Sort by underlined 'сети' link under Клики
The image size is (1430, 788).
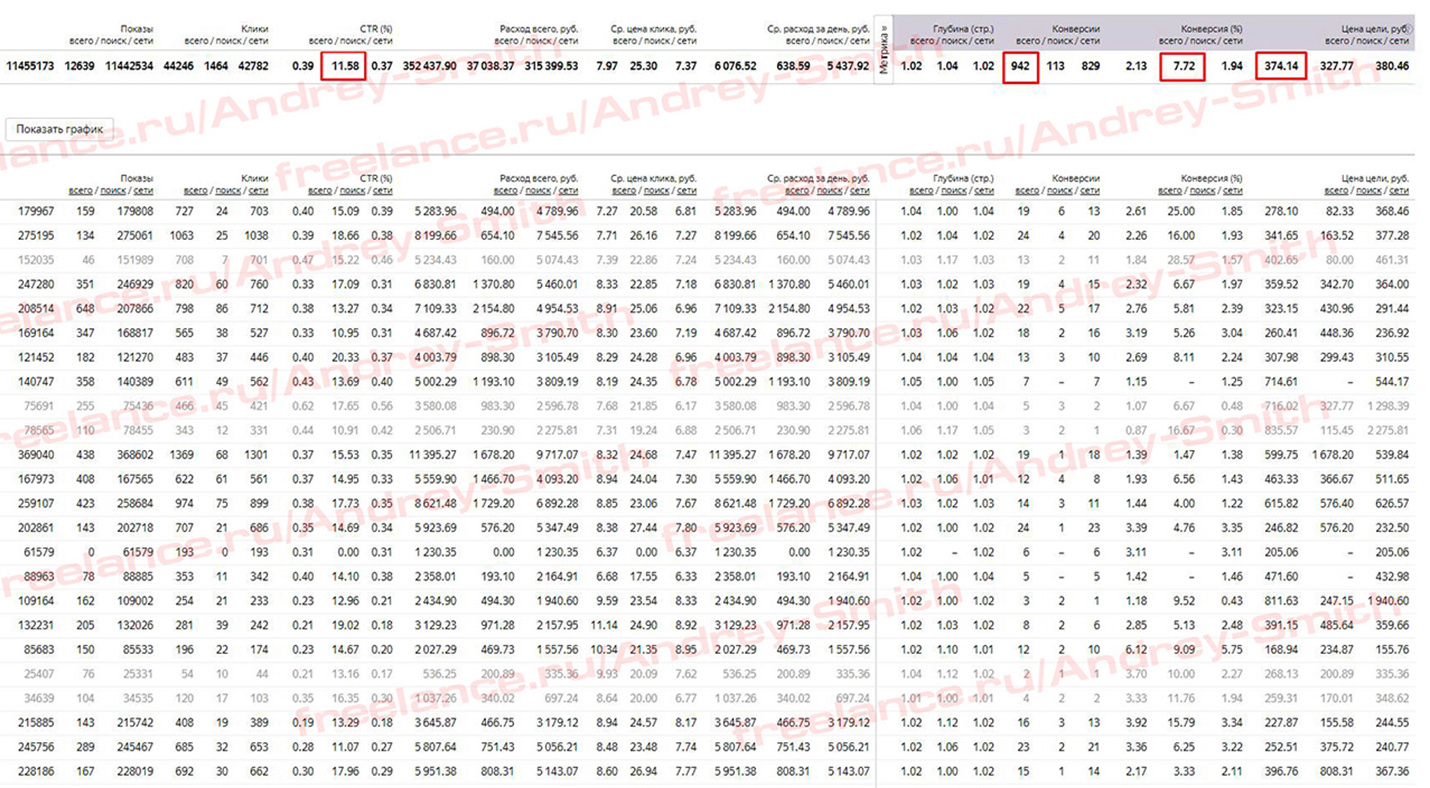pos(258,190)
